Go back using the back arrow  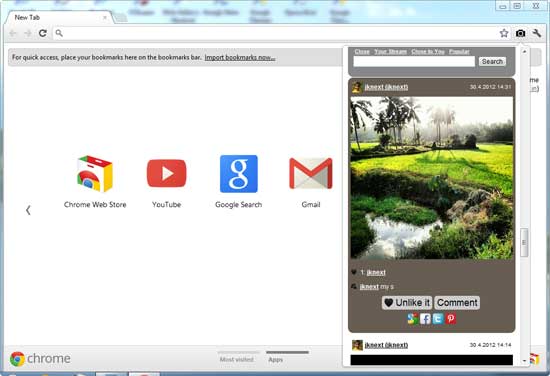click(13, 33)
